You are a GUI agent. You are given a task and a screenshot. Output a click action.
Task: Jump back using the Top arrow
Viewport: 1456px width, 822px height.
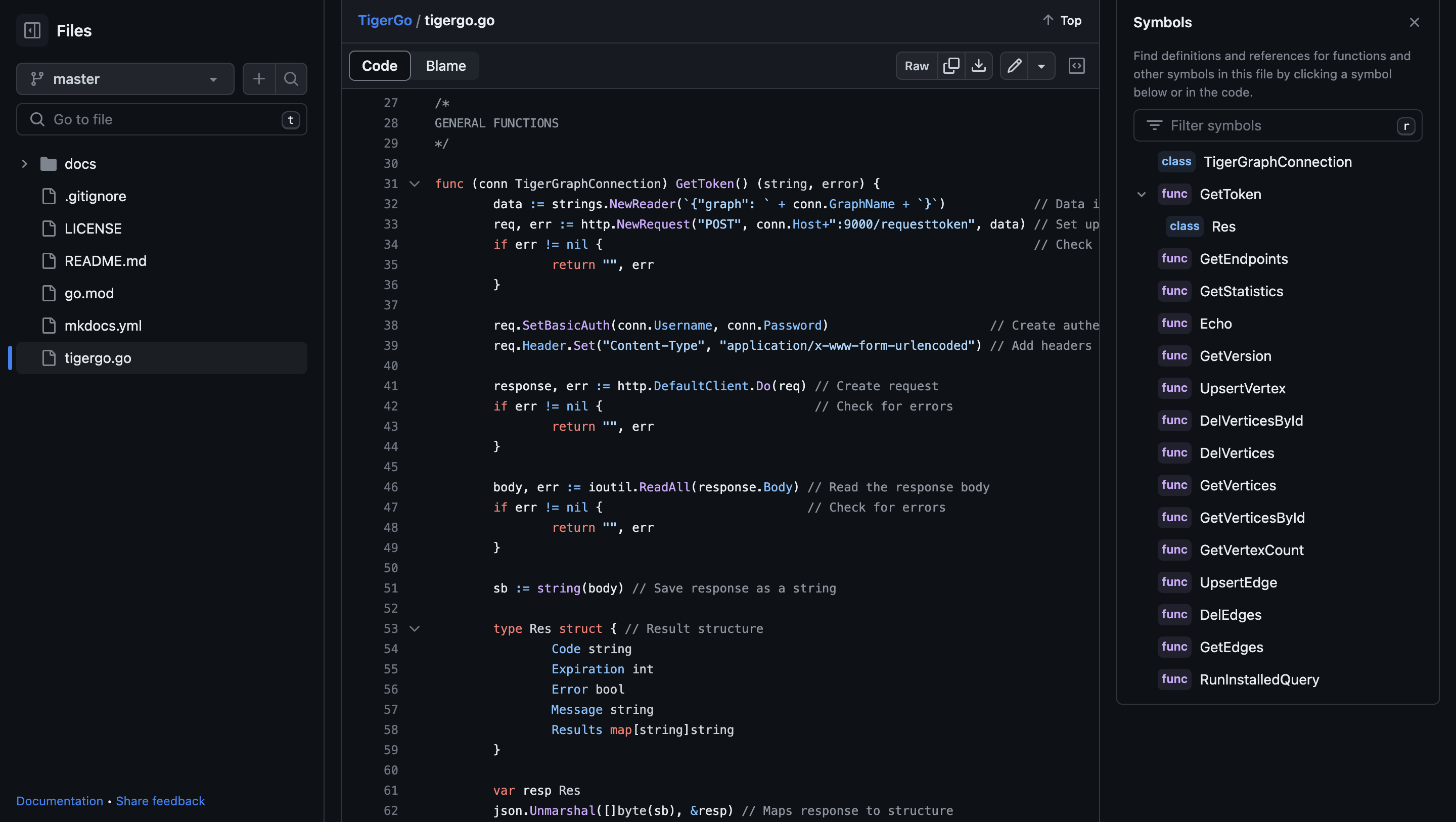click(x=1061, y=20)
